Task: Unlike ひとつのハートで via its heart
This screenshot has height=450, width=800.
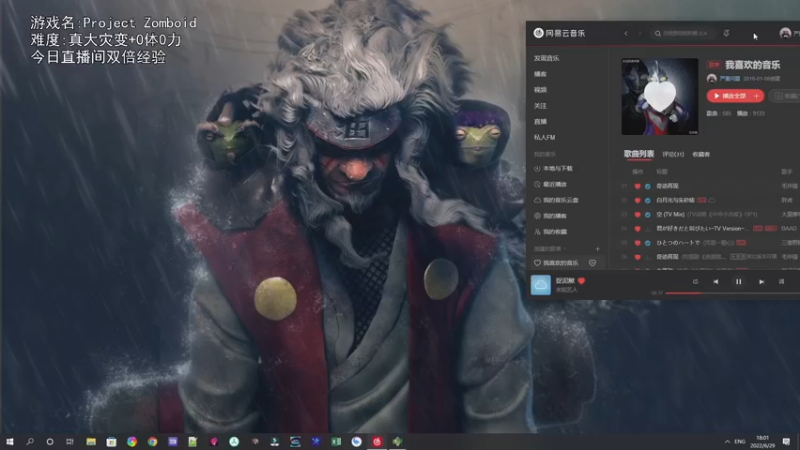Action: pos(637,243)
